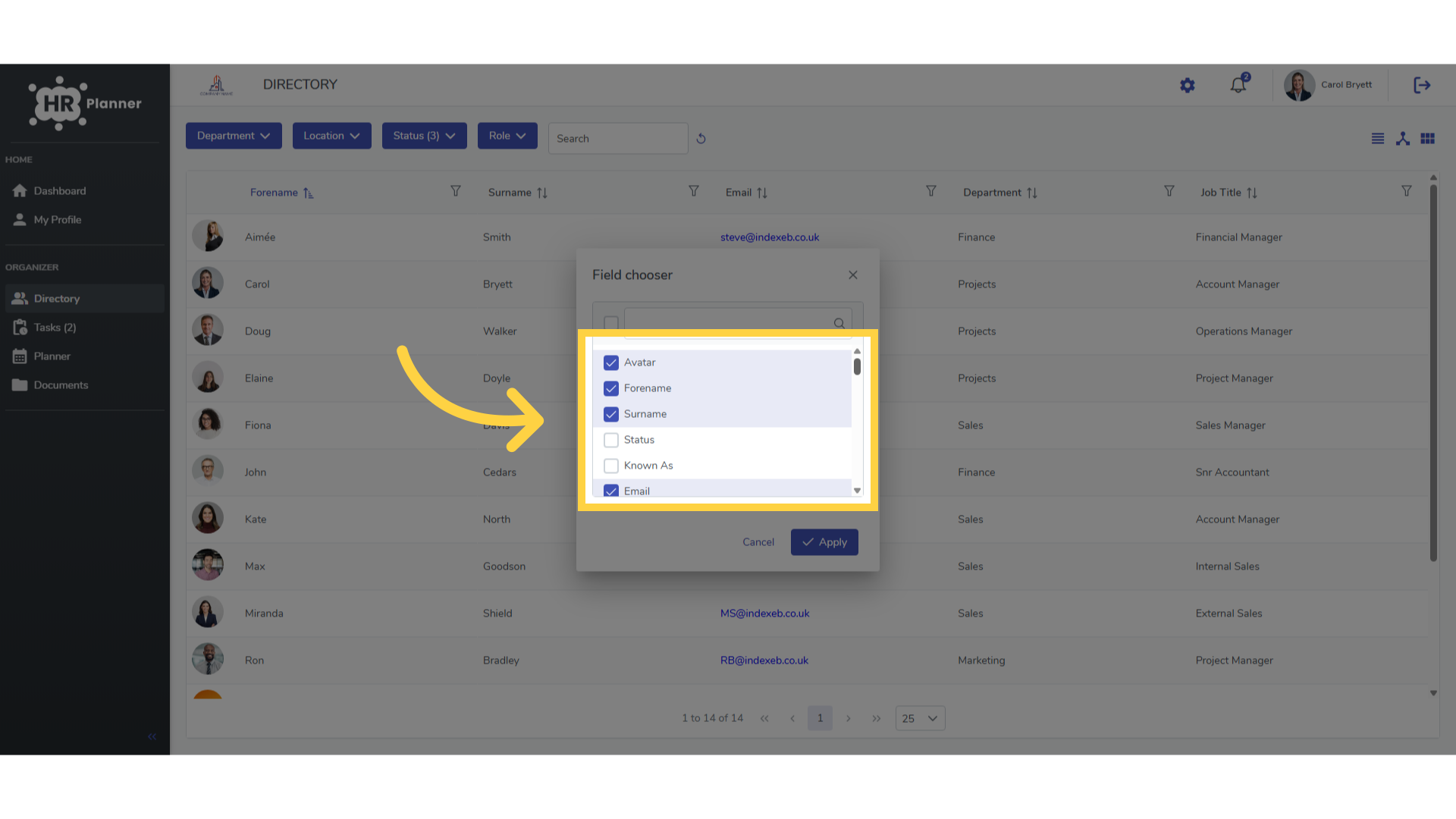The height and width of the screenshot is (819, 1456).
Task: Tick the Known As field checkbox
Action: coord(611,466)
